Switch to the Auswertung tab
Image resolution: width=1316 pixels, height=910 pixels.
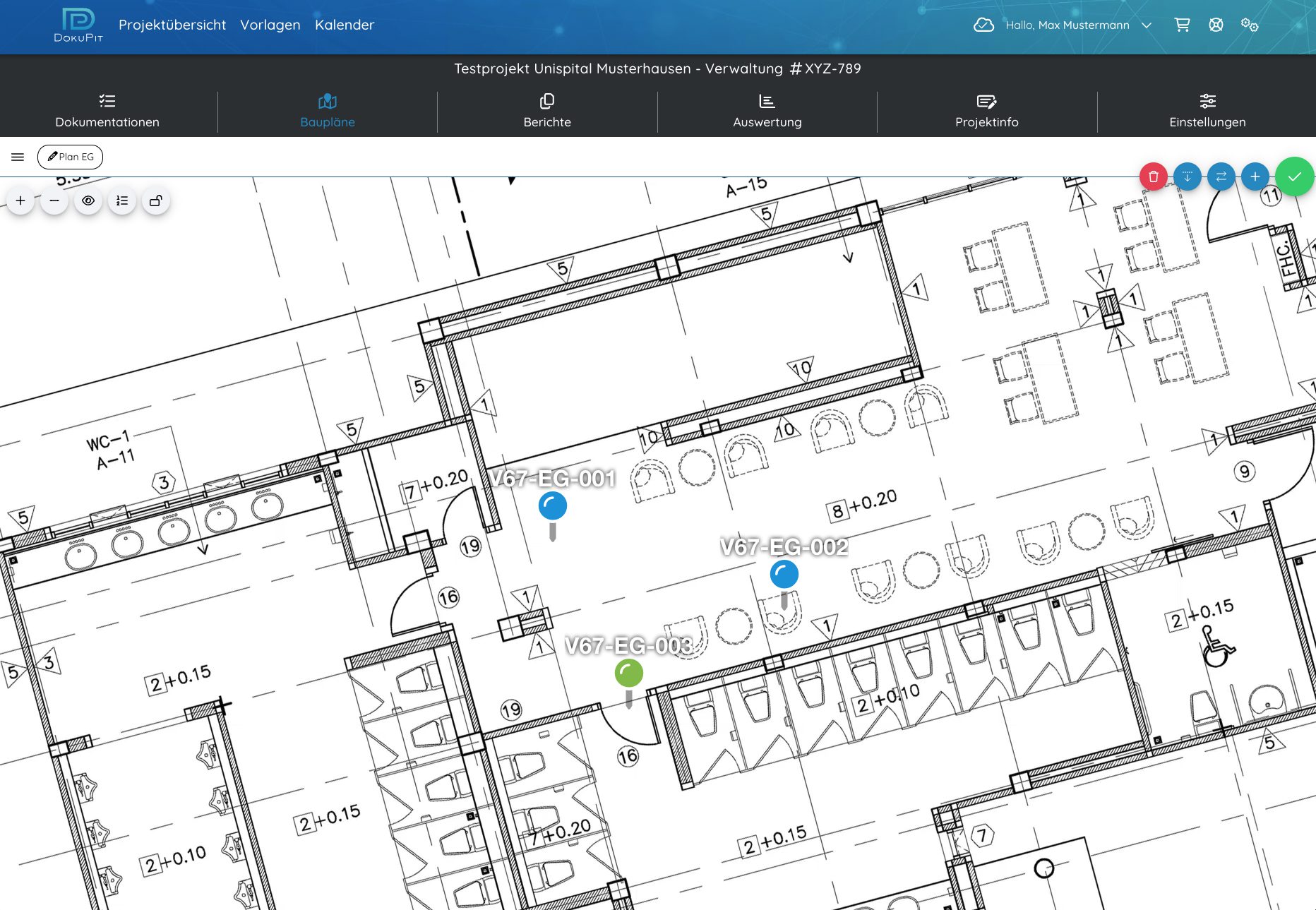point(767,111)
